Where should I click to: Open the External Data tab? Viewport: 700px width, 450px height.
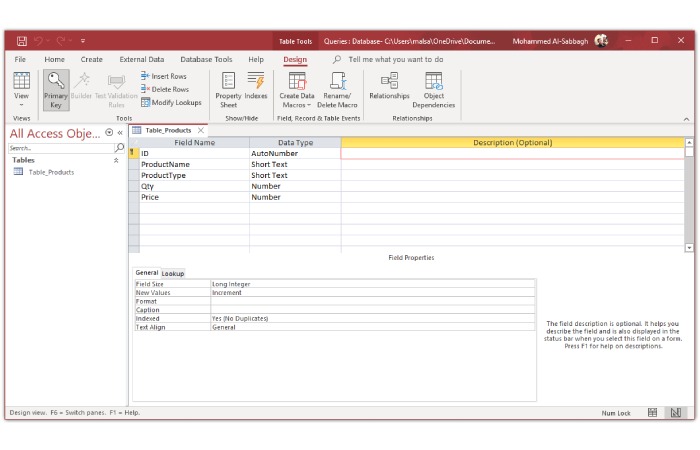[142, 59]
